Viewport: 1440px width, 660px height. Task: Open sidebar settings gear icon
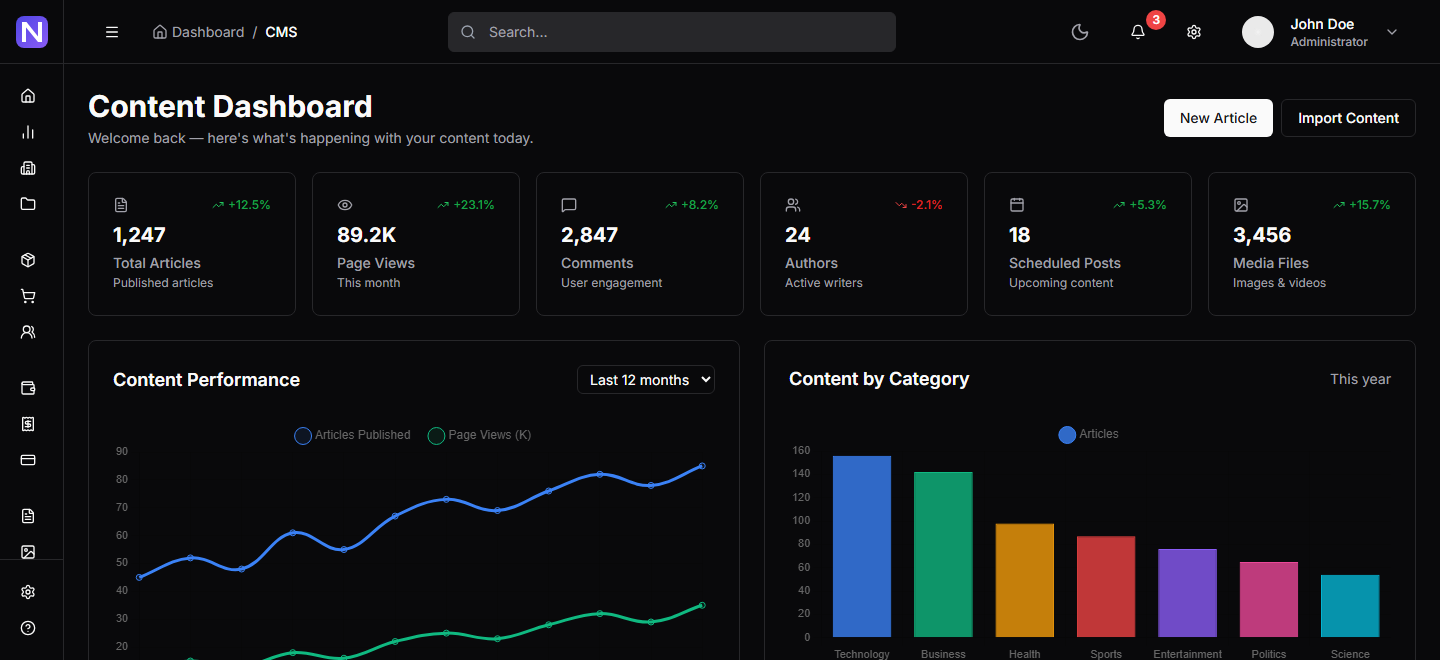pos(28,592)
